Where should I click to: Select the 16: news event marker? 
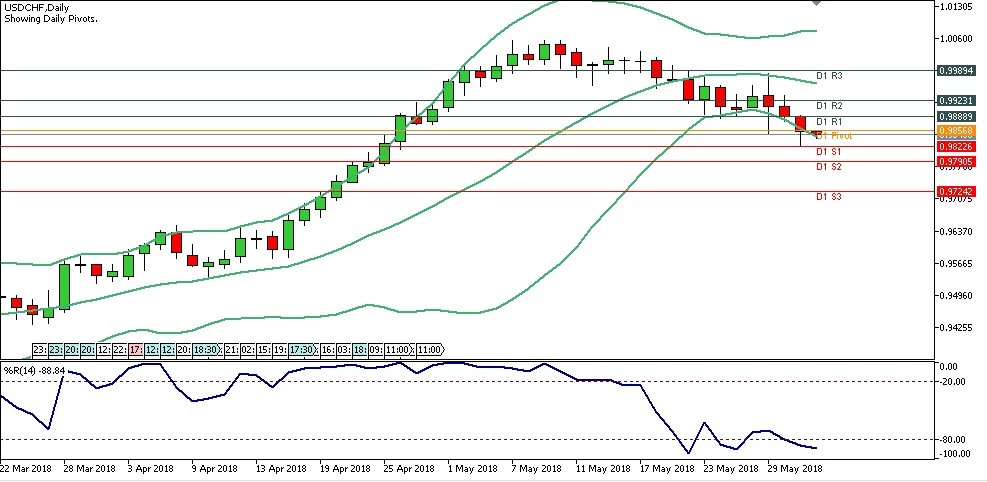pos(328,349)
